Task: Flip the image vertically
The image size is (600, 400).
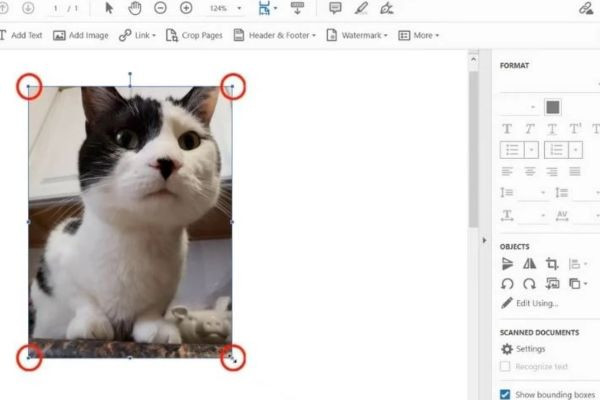Action: (507, 264)
